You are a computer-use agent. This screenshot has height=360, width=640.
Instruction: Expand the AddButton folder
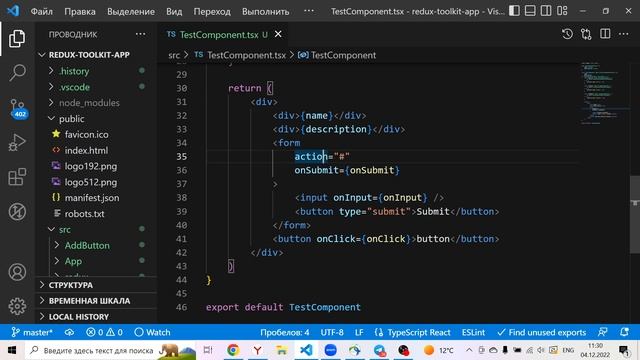97,245
